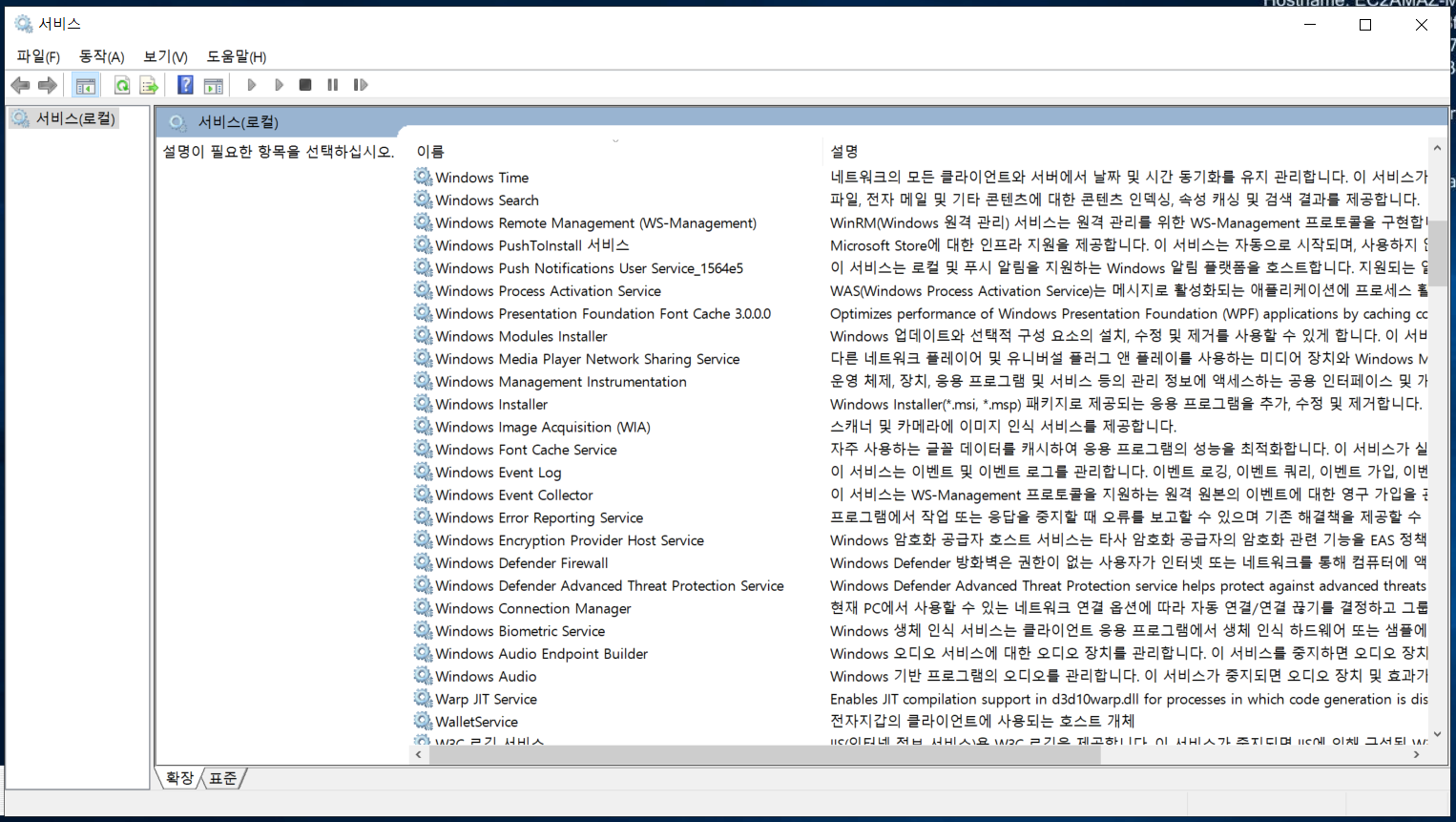Open Help with the blue question mark icon
This screenshot has height=822, width=1456.
[x=186, y=85]
